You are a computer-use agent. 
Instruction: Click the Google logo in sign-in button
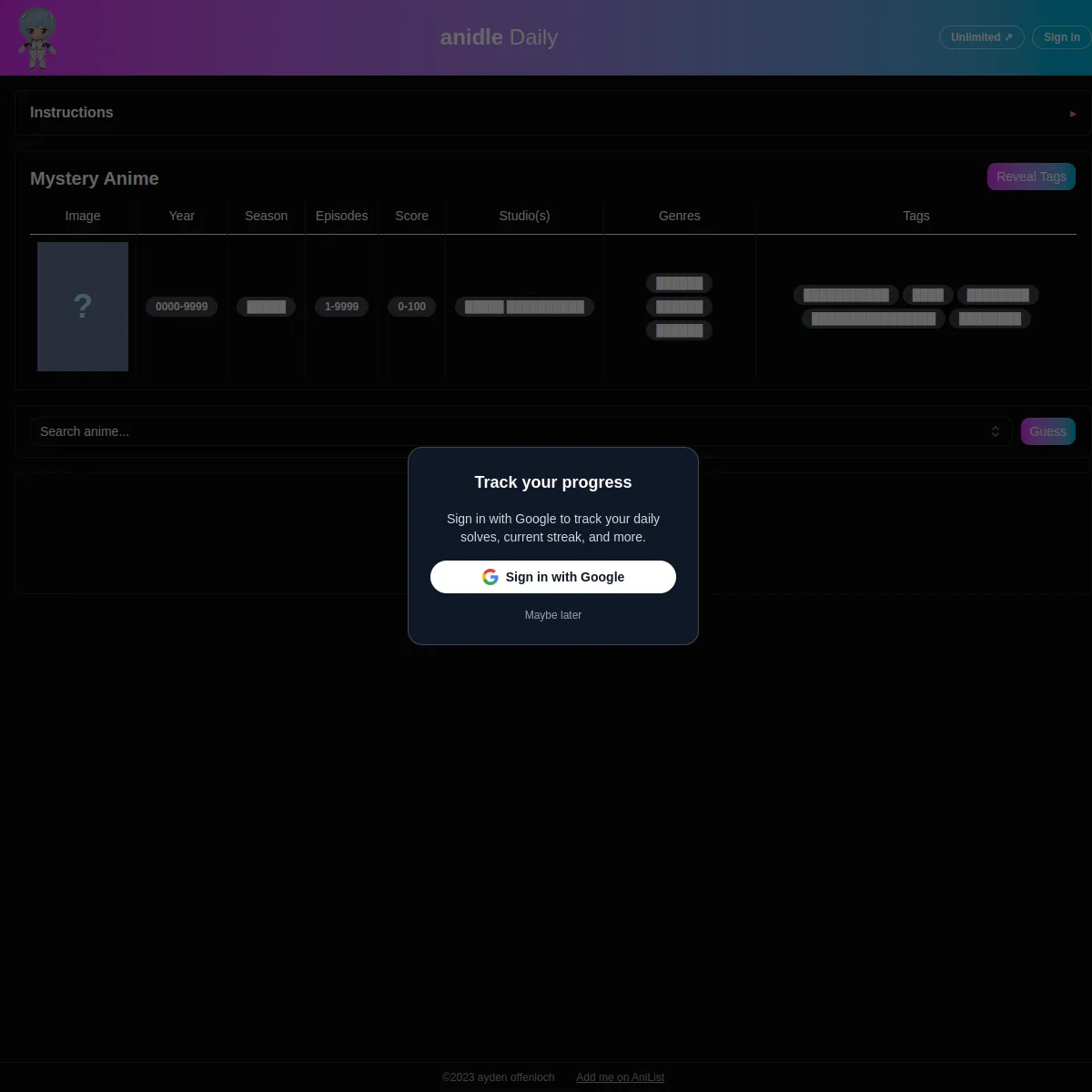490,577
